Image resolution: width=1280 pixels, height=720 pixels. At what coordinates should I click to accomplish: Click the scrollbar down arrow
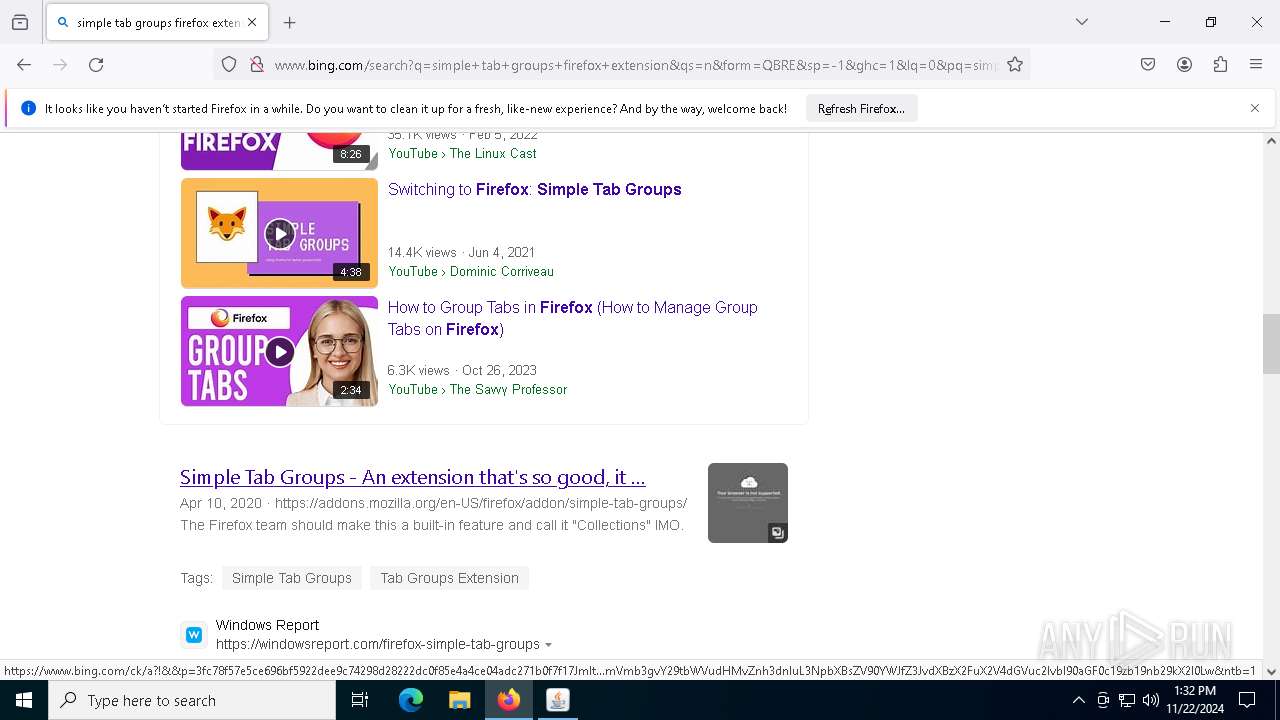coord(1271,672)
